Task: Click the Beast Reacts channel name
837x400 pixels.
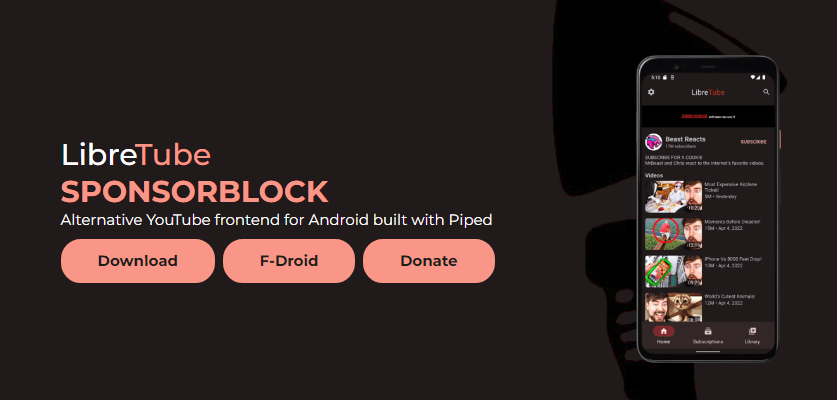Action: [x=685, y=139]
